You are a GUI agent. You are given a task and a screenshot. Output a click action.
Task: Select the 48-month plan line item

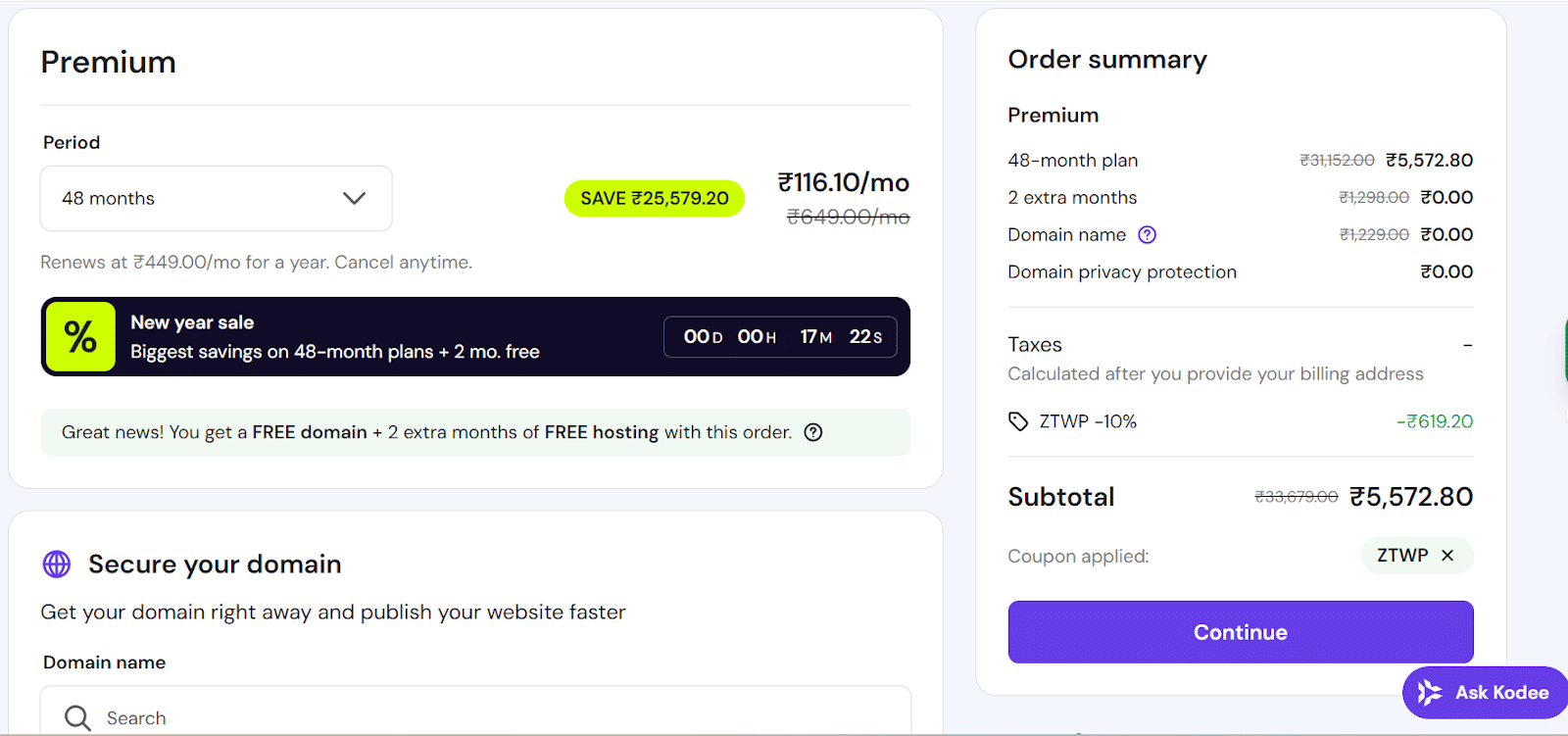pos(1072,160)
